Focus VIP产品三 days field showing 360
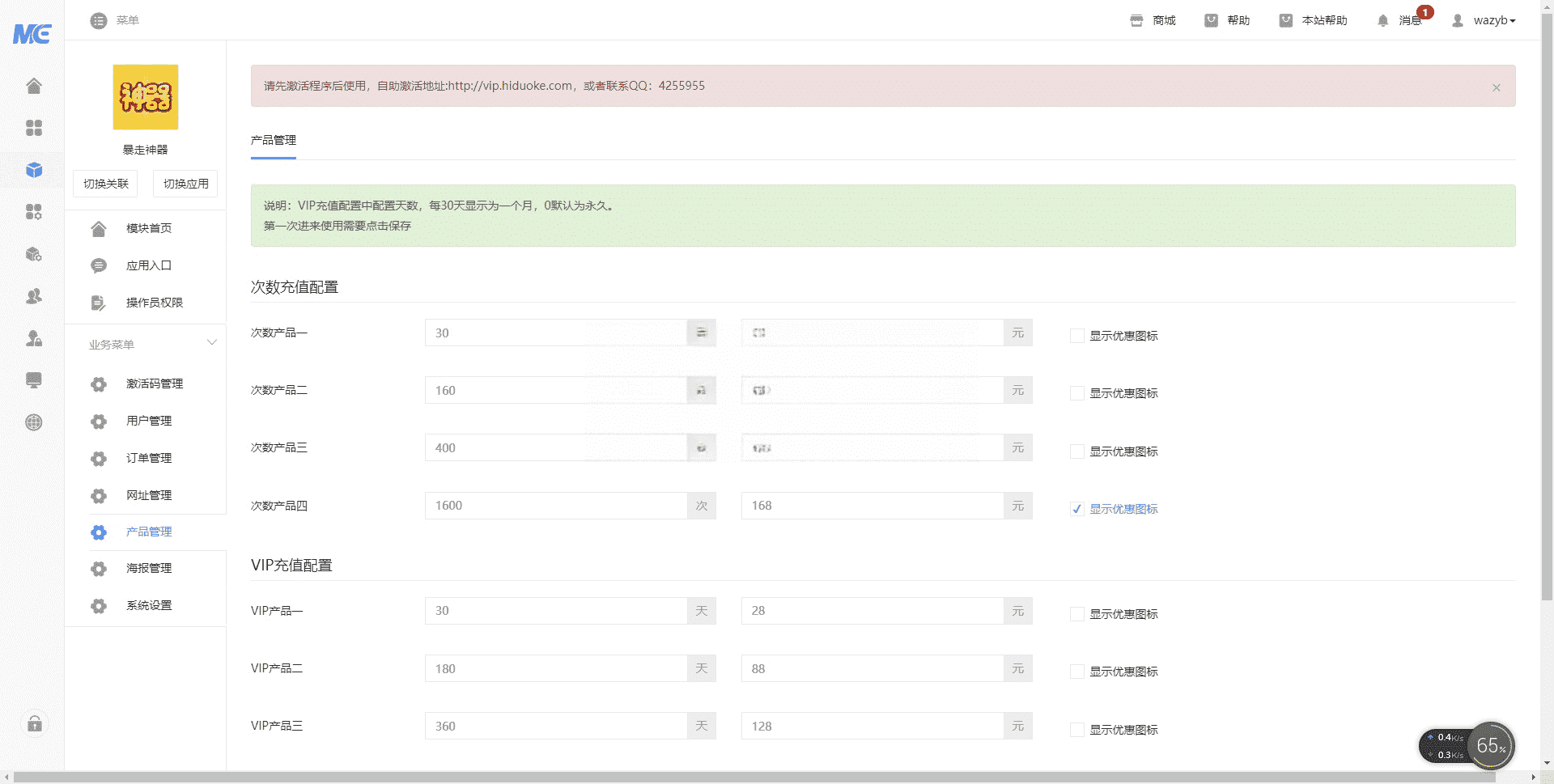The width and height of the screenshot is (1554, 784). point(556,726)
